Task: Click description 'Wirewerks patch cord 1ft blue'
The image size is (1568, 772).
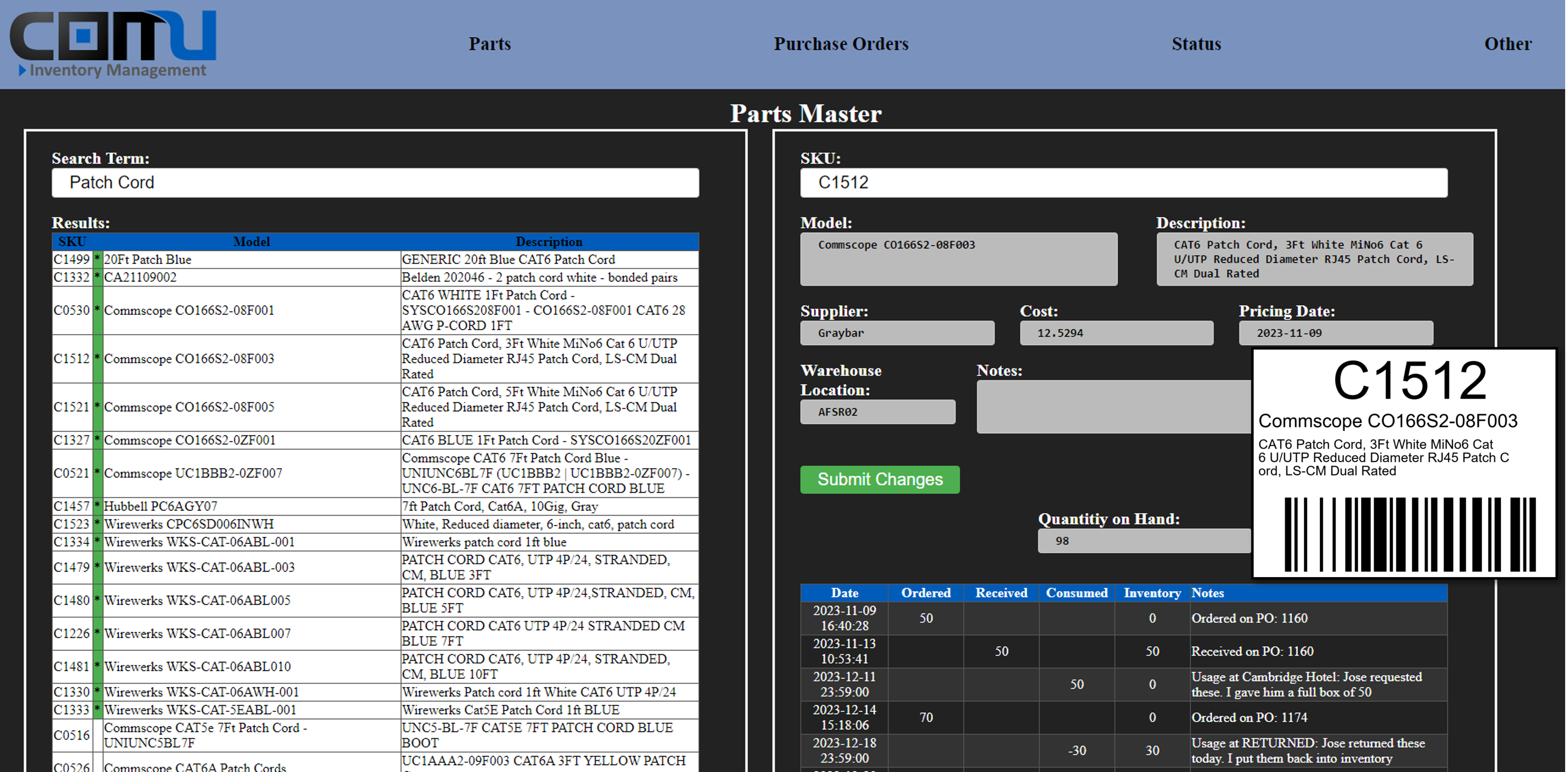Action: (x=484, y=542)
